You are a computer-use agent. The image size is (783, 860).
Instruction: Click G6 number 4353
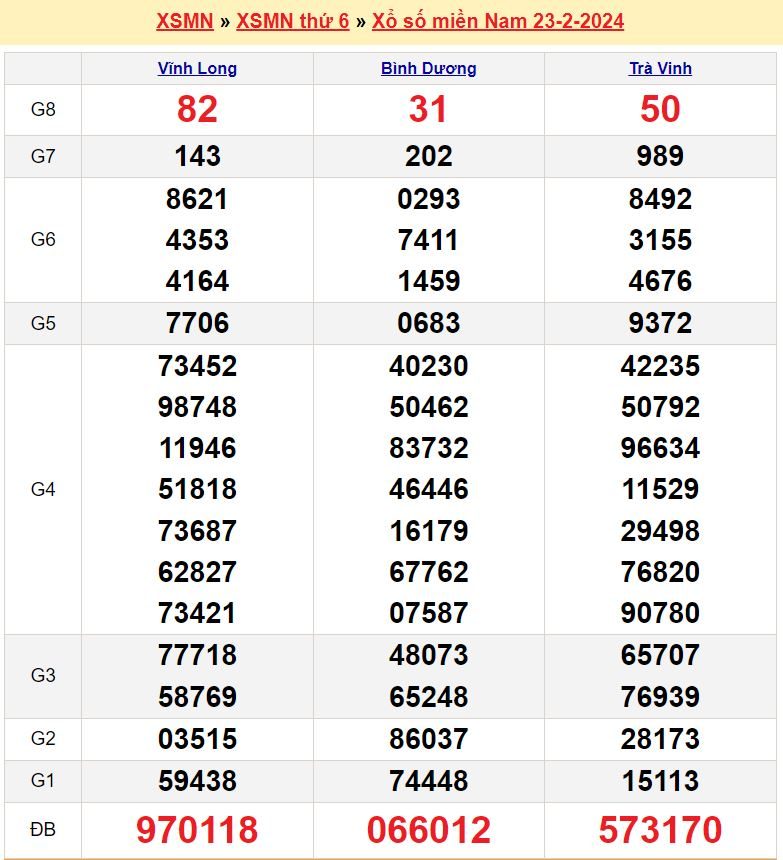click(197, 240)
